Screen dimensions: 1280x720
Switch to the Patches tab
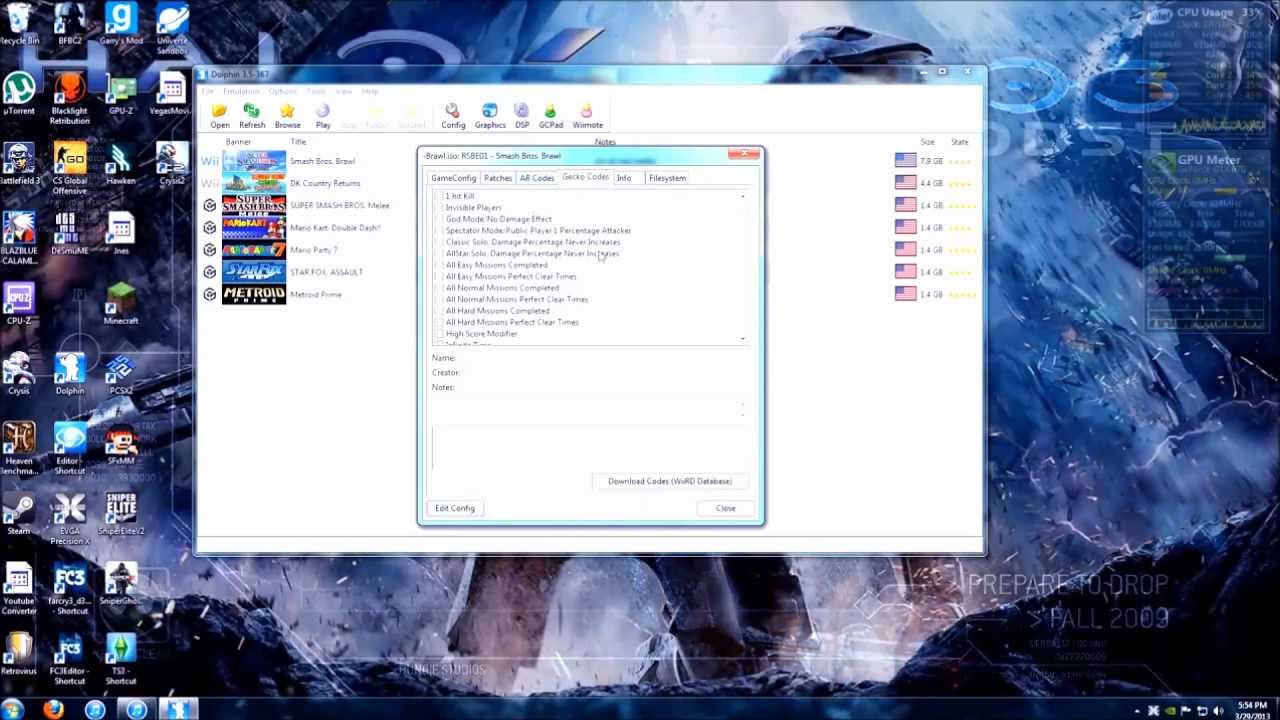pos(497,178)
